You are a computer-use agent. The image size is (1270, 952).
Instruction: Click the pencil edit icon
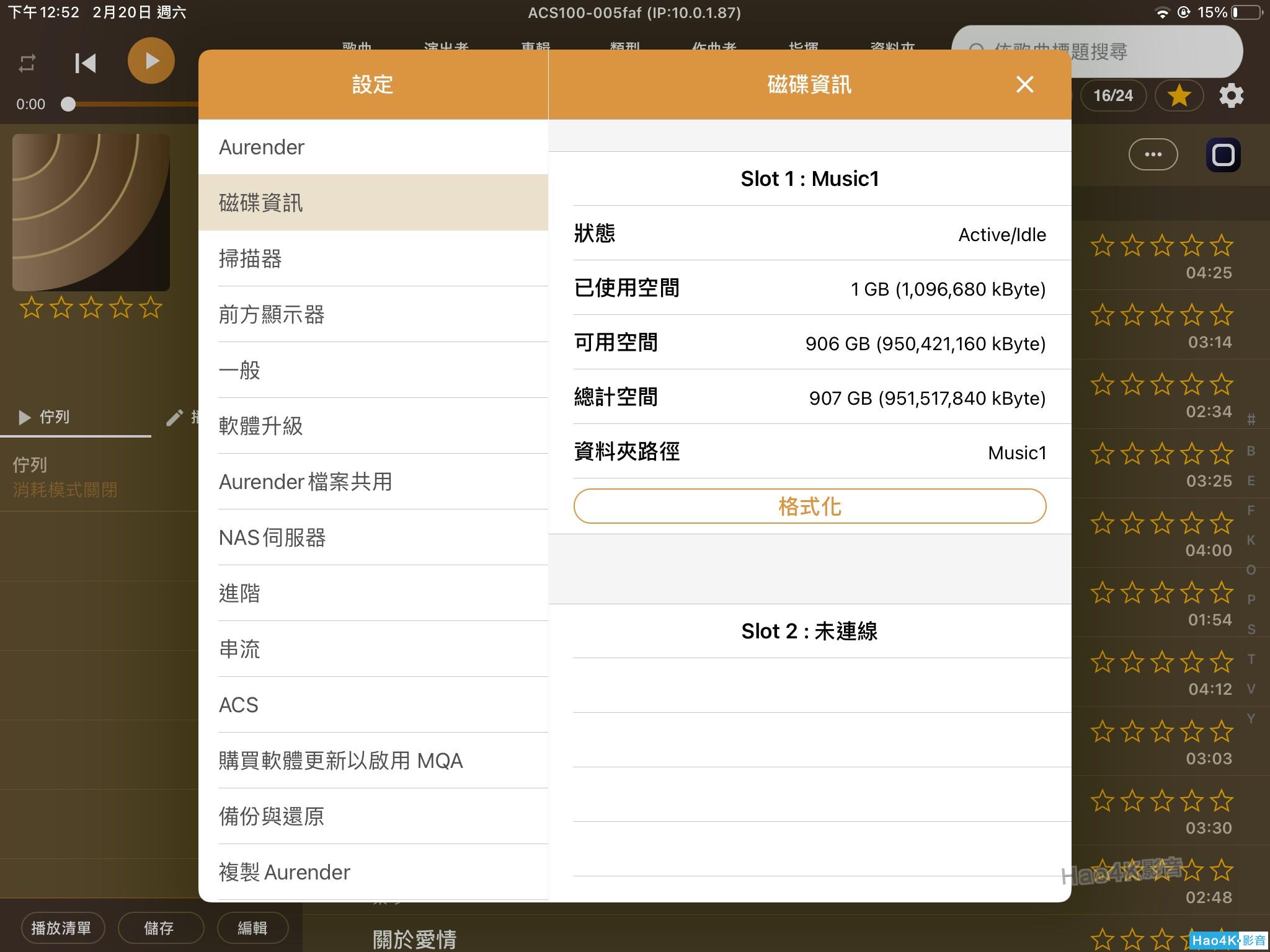pyautogui.click(x=175, y=418)
